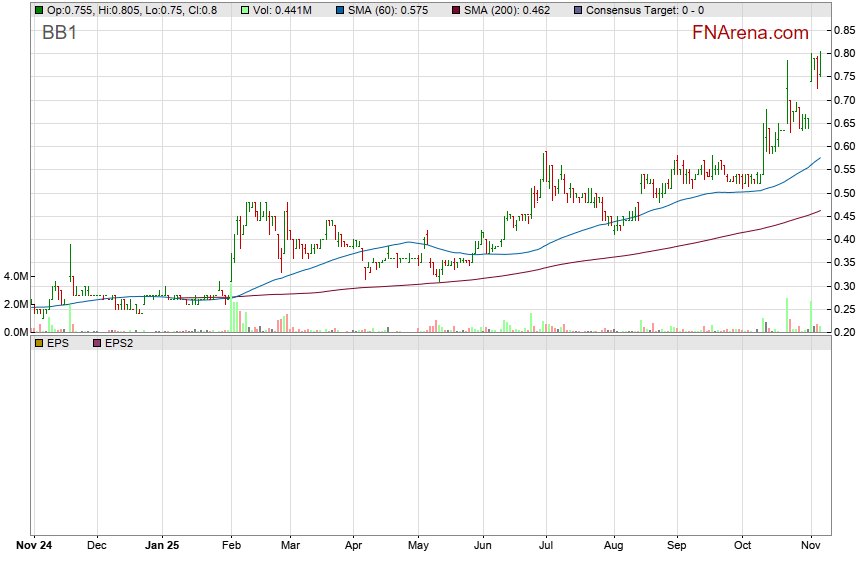
Task: Click the Consensus Target: 0 - 0 label
Action: click(x=644, y=10)
